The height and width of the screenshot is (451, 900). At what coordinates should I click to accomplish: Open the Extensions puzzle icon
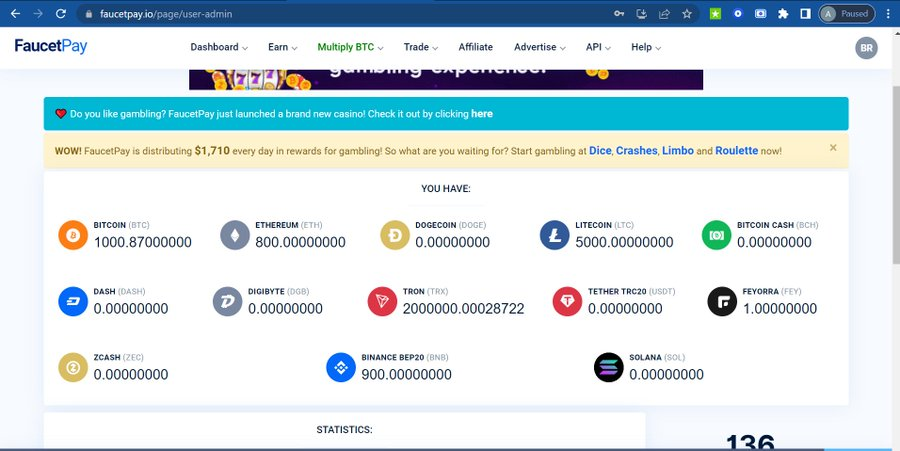pos(783,14)
